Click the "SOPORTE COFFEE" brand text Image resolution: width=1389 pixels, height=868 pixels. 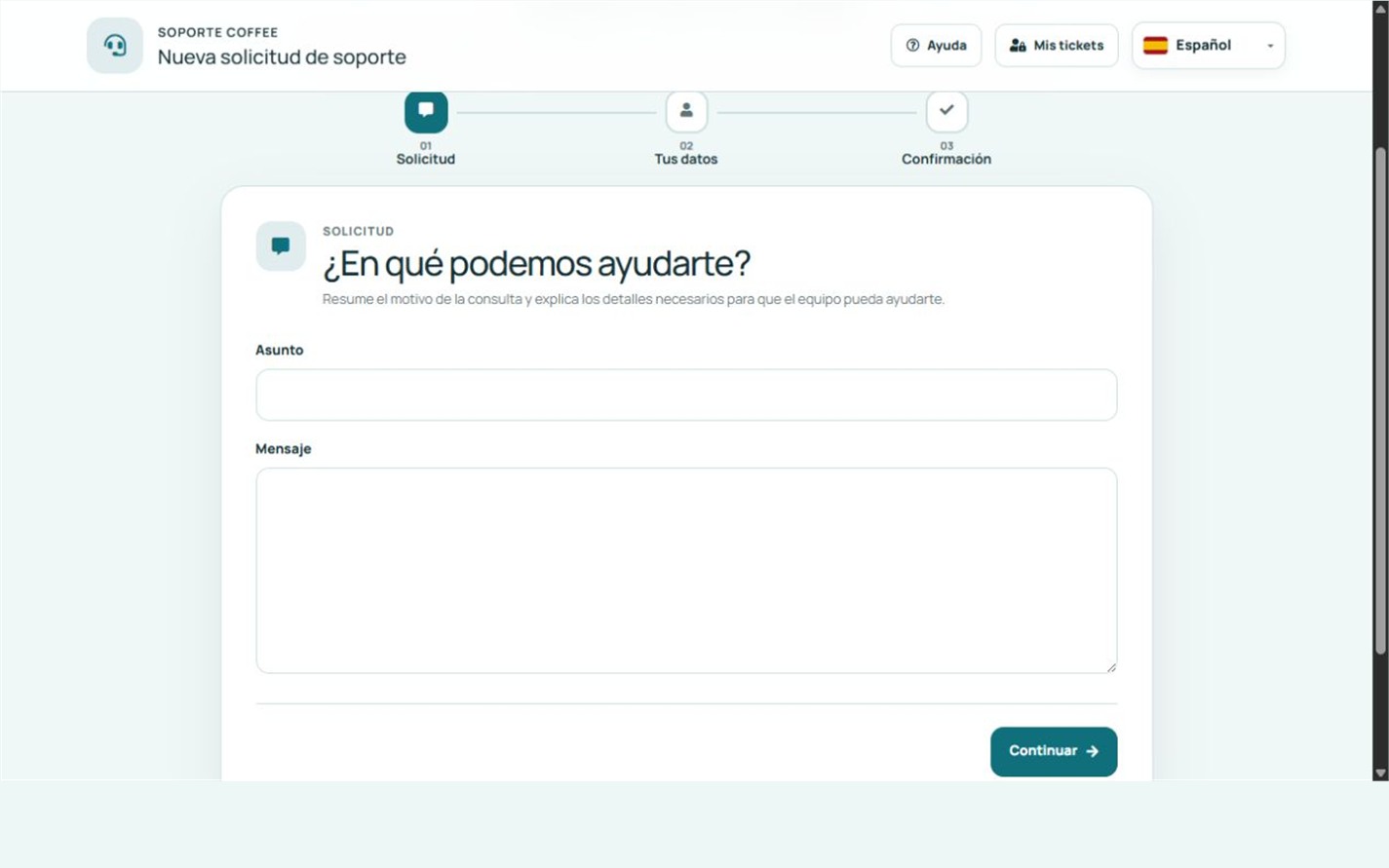(218, 32)
